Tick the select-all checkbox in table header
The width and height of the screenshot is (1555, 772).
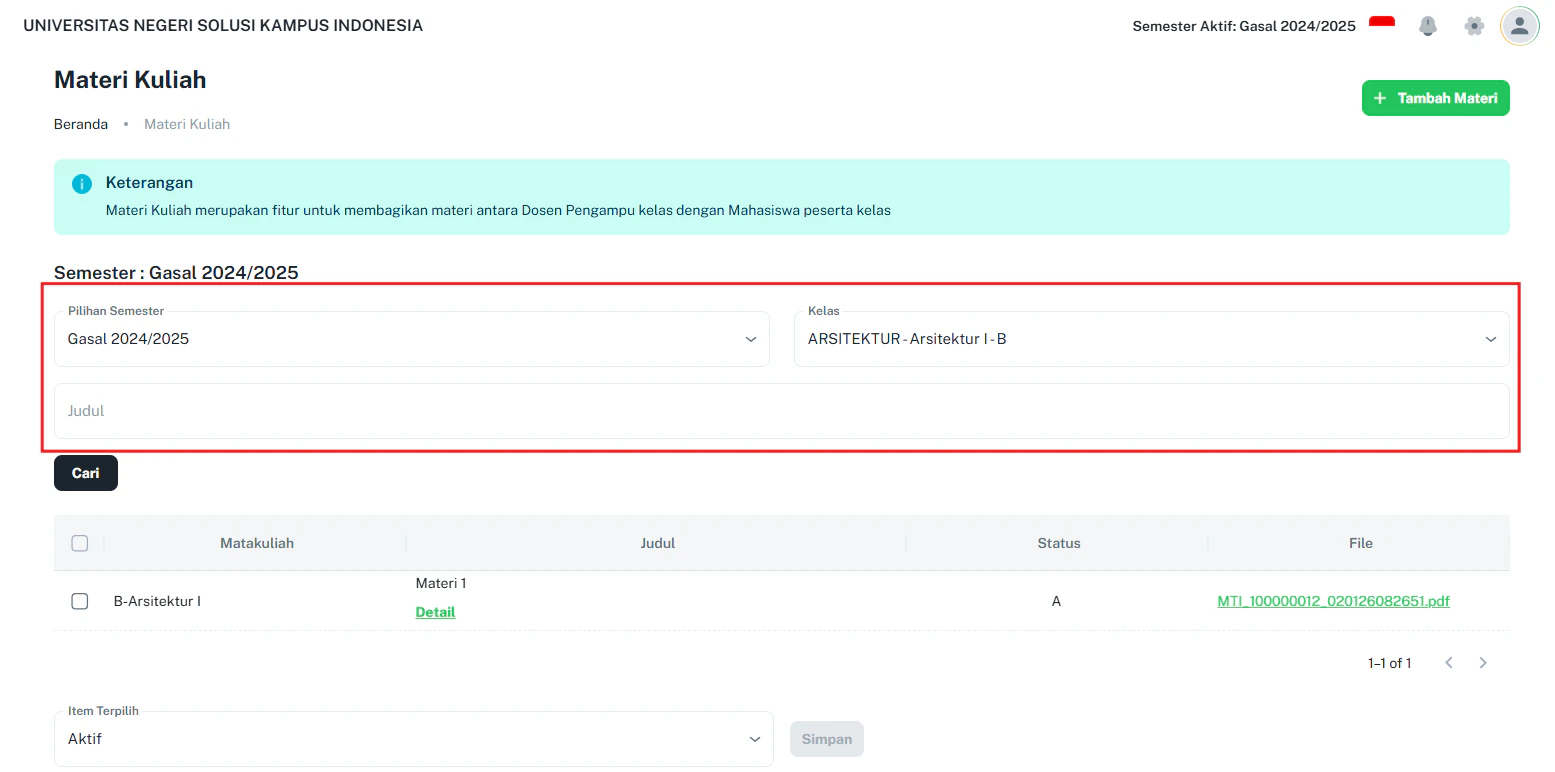pyautogui.click(x=80, y=543)
